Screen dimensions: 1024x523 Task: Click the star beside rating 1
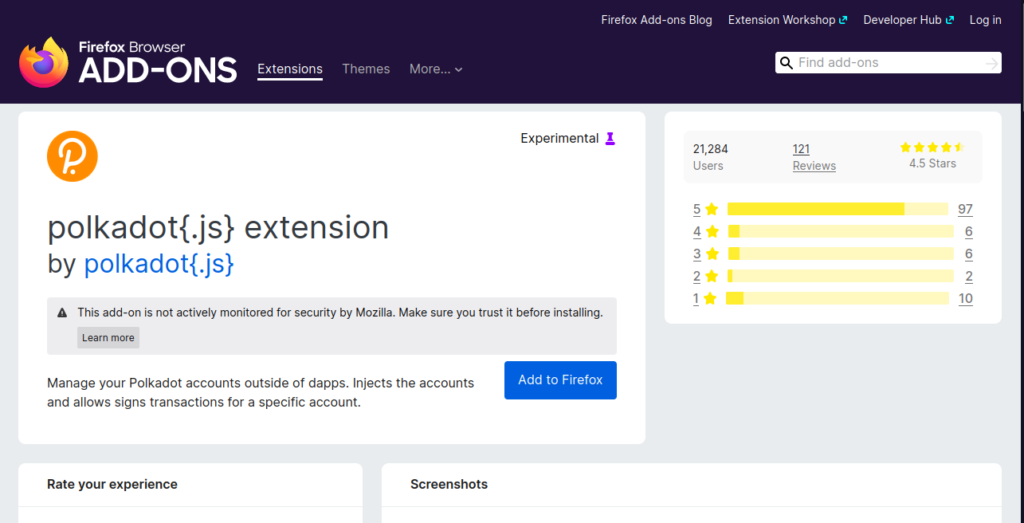[x=710, y=298]
